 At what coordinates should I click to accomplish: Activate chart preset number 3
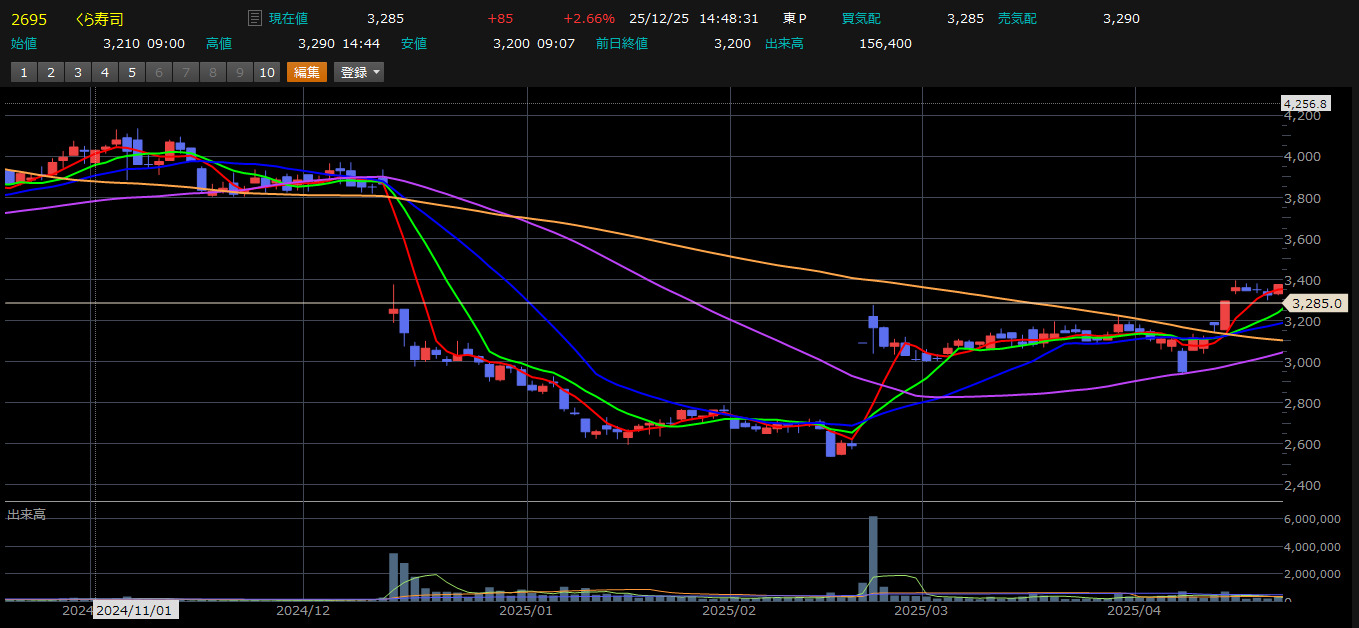pyautogui.click(x=77, y=72)
